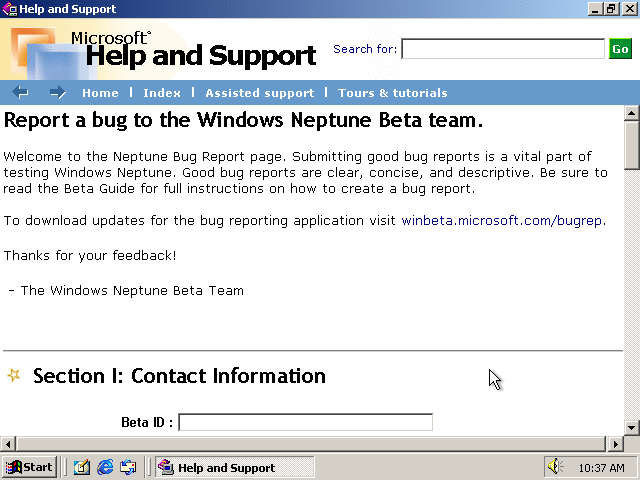Click the Beta ID input field
The width and height of the screenshot is (640, 480).
pyautogui.click(x=305, y=422)
